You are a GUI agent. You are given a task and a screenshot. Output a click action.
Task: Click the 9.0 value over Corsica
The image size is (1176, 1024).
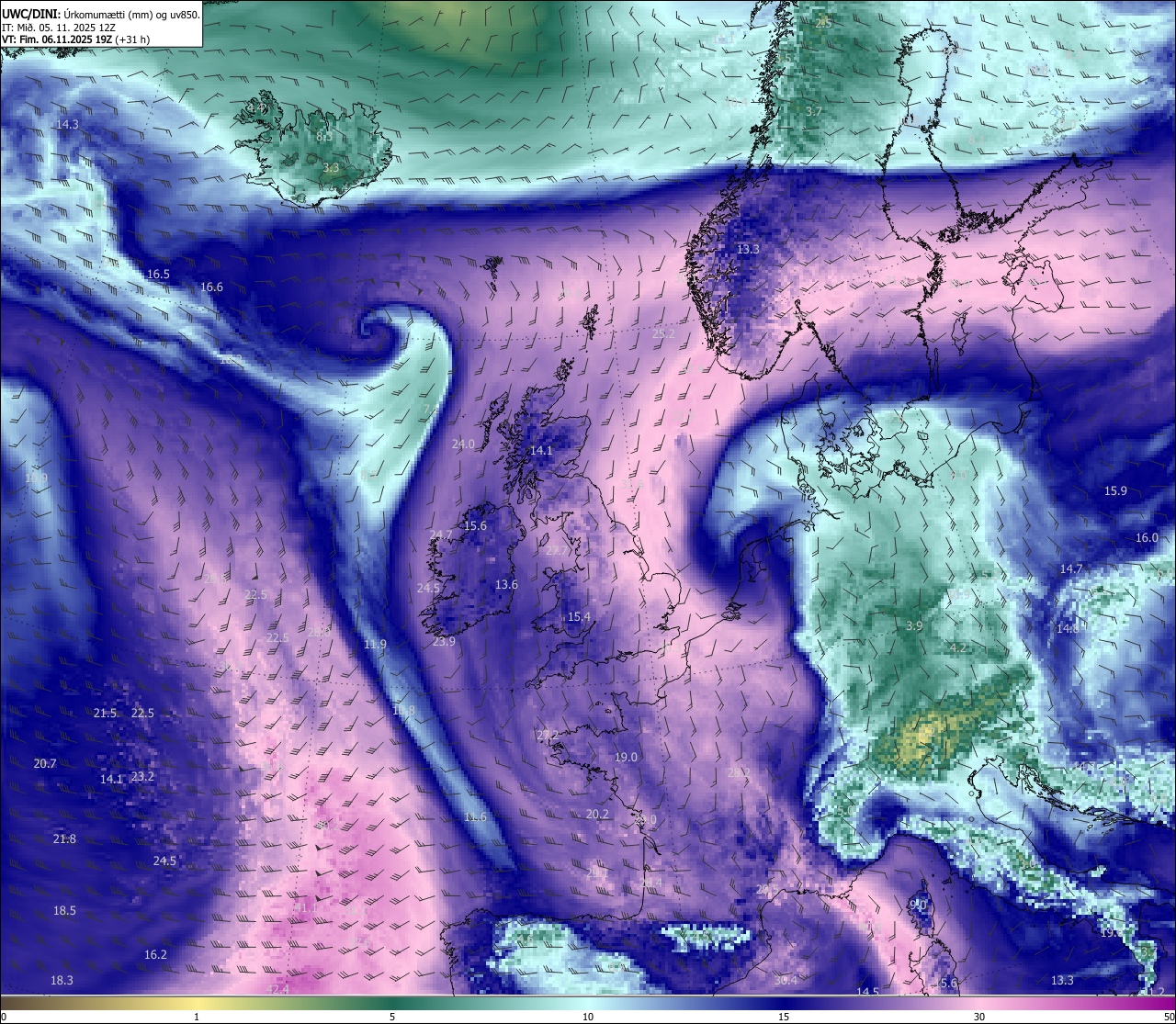pyautogui.click(x=918, y=905)
